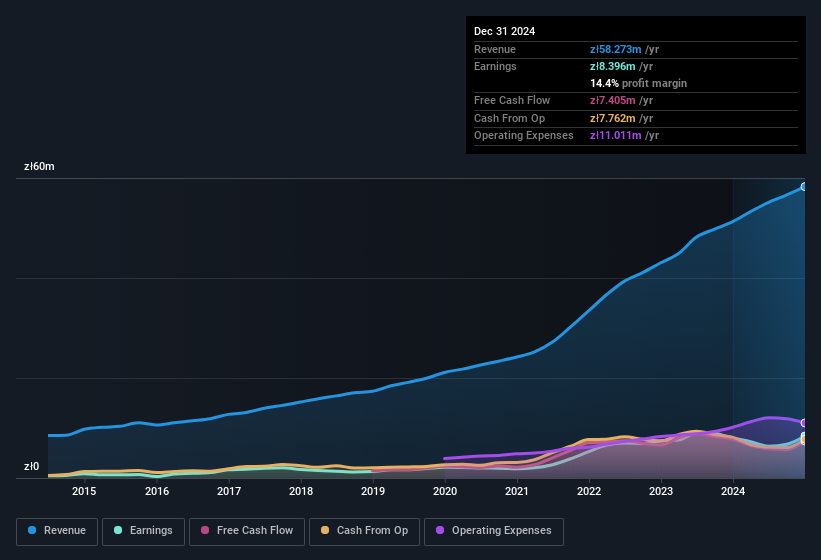Click the 2024 x-axis label
The image size is (821, 560).
click(x=733, y=491)
